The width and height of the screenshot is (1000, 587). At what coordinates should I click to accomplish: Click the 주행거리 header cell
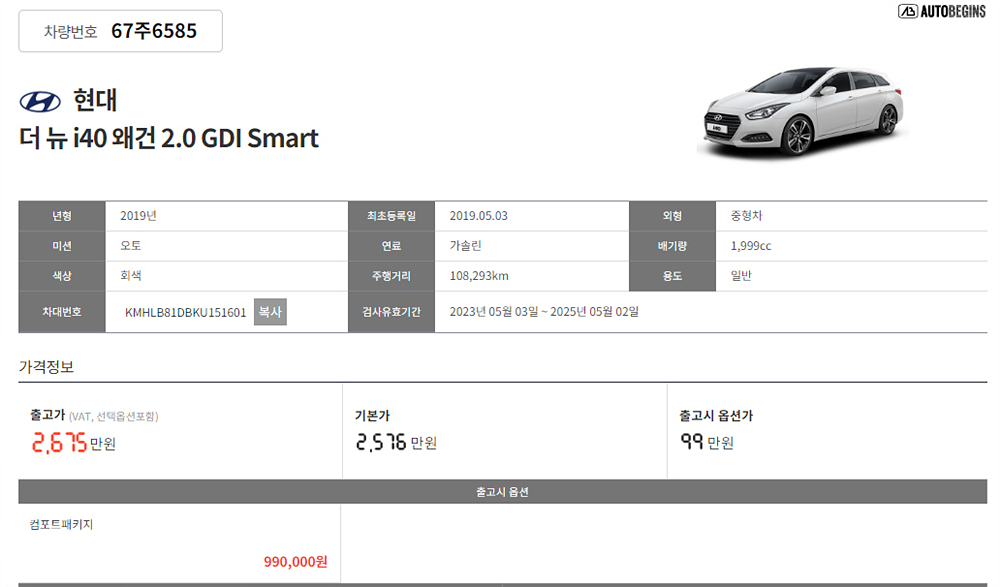(x=392, y=276)
